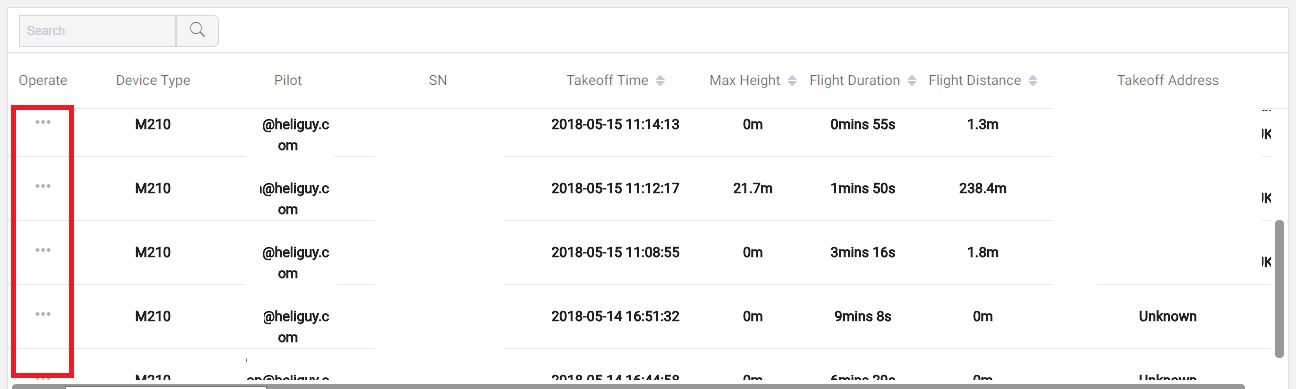Sort flights by Flight Distance arrows

point(1033,80)
